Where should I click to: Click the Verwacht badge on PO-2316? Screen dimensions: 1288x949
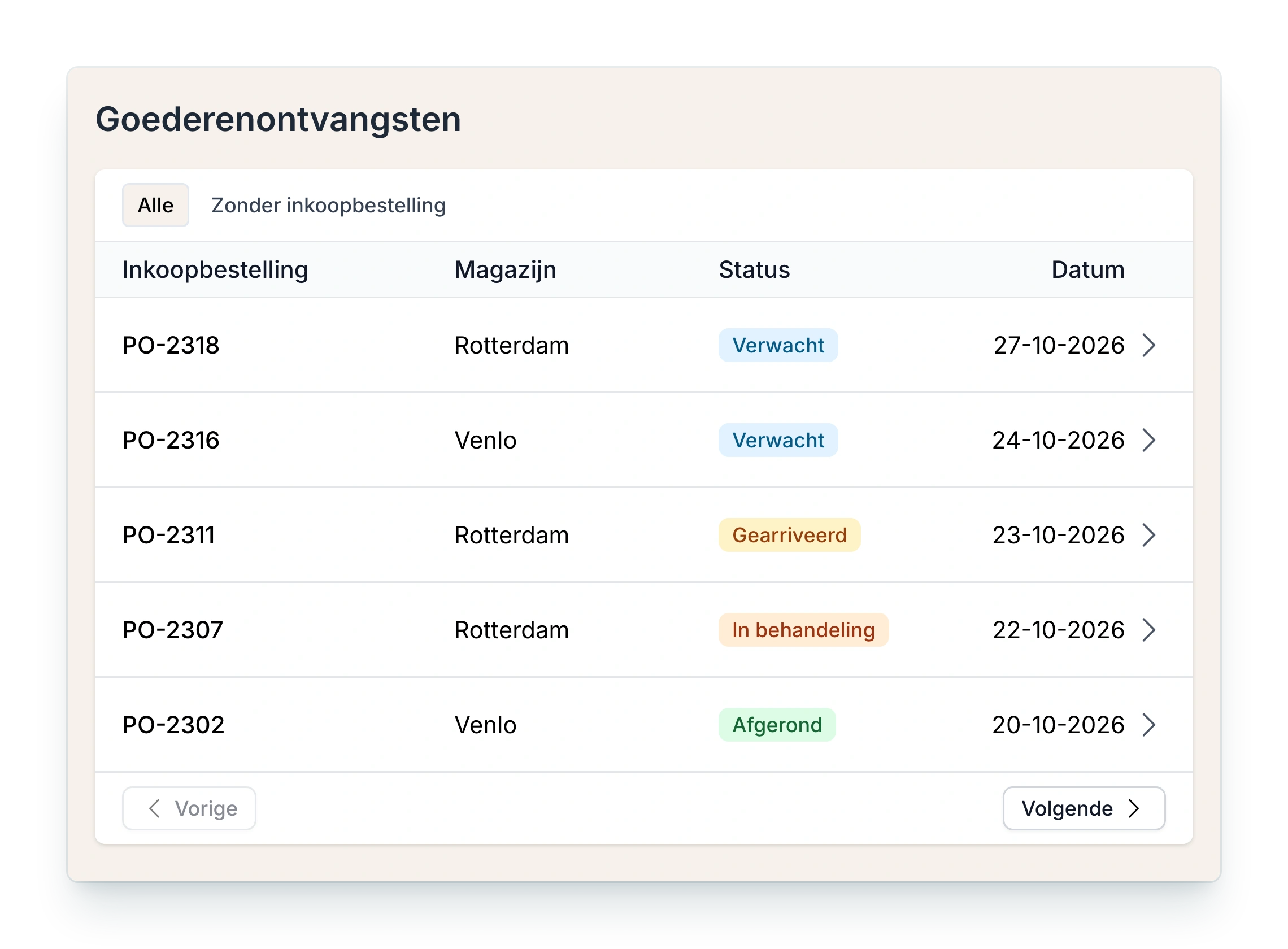(x=778, y=440)
